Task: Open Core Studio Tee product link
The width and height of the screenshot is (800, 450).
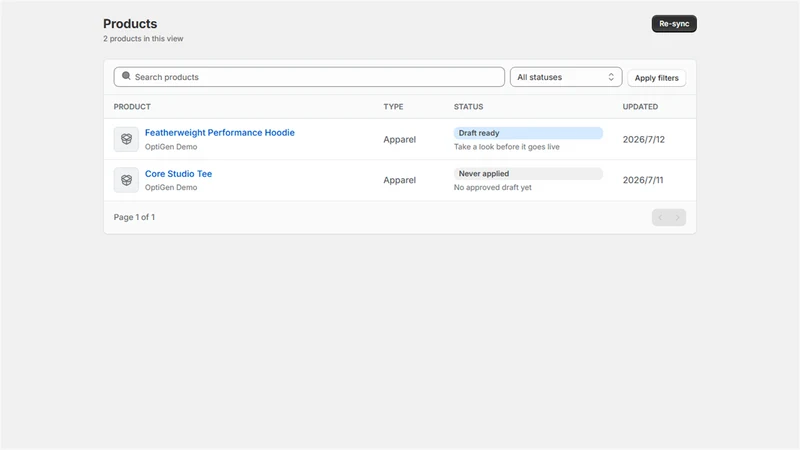Action: click(178, 173)
